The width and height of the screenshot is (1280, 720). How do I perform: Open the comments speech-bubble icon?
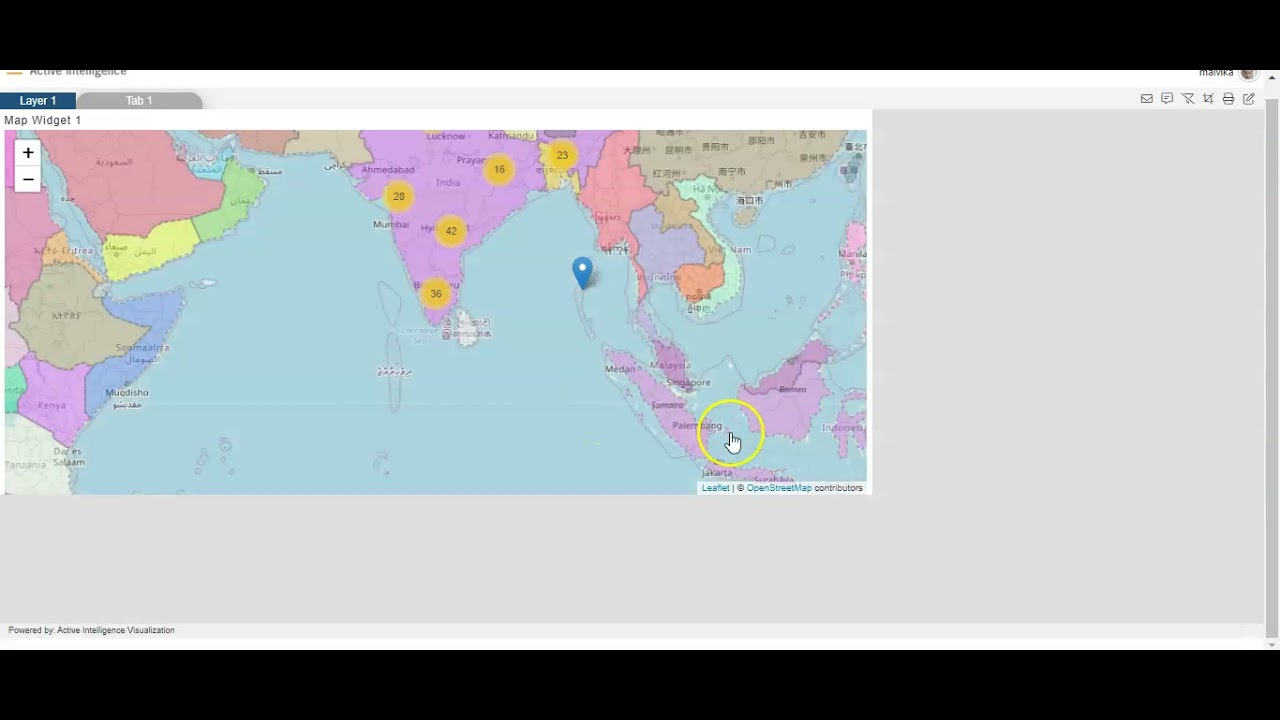pos(1167,99)
